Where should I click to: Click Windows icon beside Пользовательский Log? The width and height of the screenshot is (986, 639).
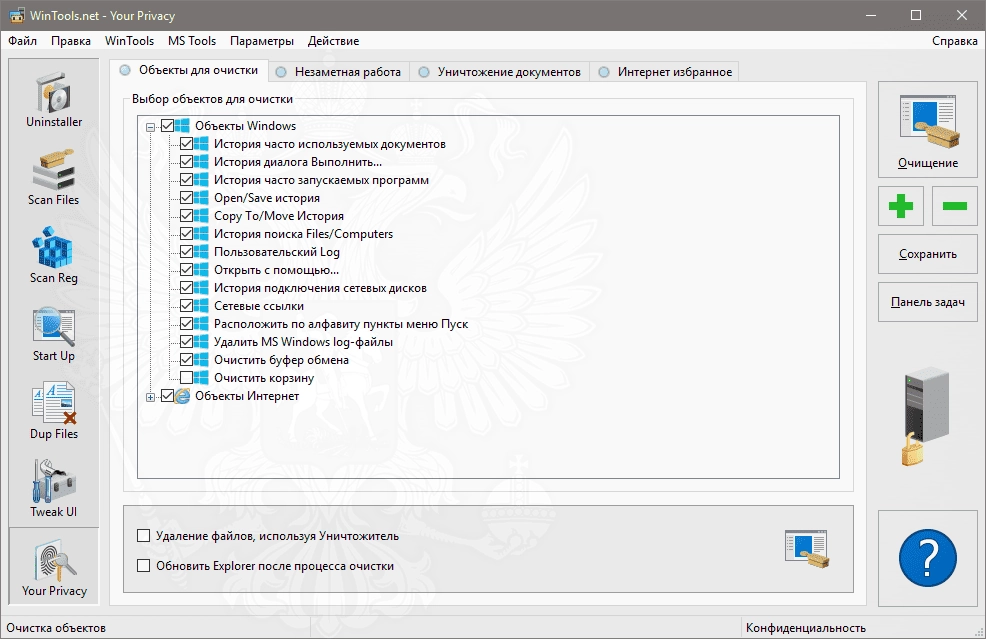click(201, 252)
